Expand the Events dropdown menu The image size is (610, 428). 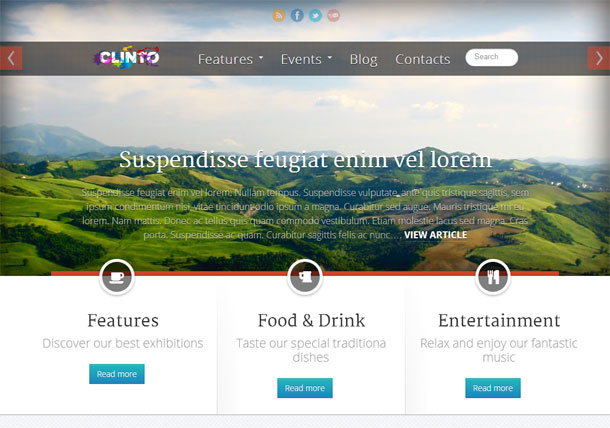tap(306, 59)
